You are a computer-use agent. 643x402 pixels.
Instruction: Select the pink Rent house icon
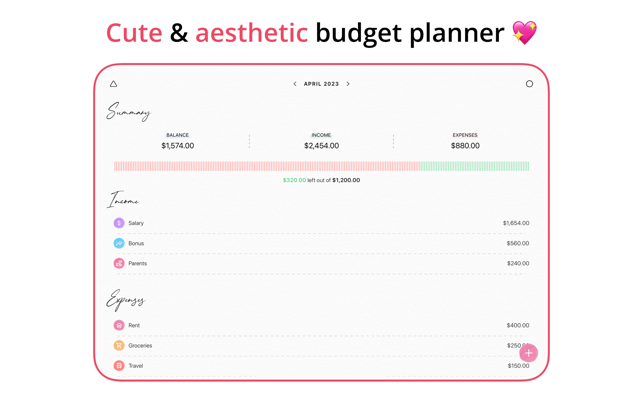click(119, 325)
